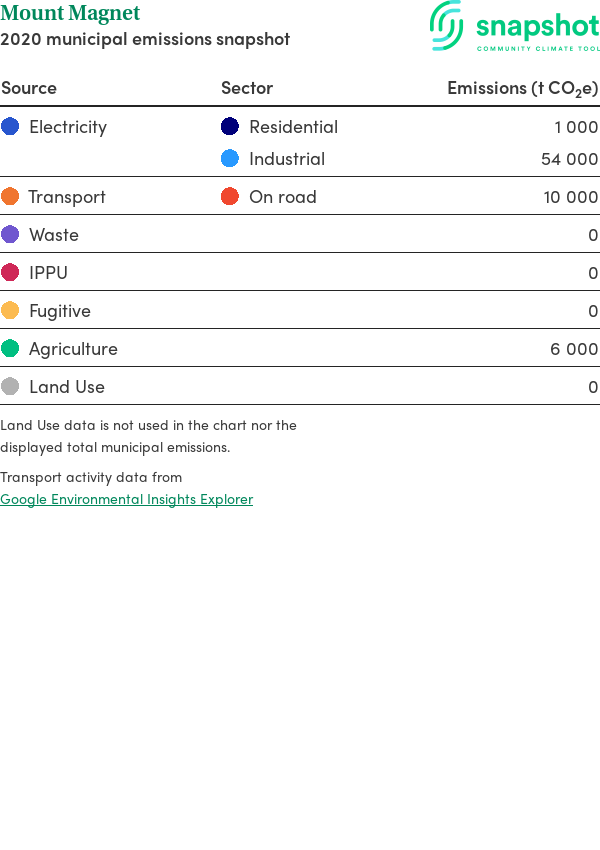The width and height of the screenshot is (600, 850).
Task: Click the Emissions column header
Action: [522, 88]
